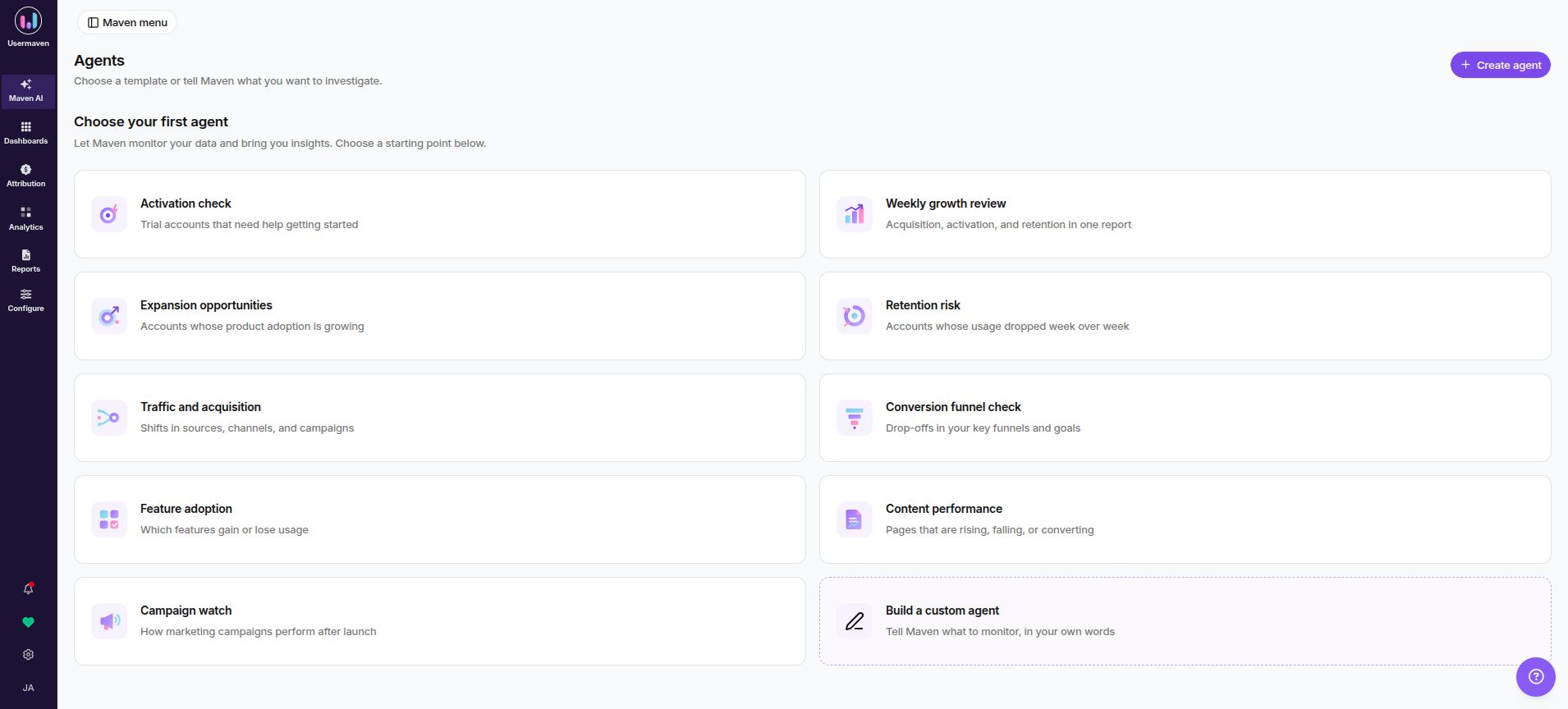Select the Activation check template title
1568x709 pixels.
tap(186, 204)
